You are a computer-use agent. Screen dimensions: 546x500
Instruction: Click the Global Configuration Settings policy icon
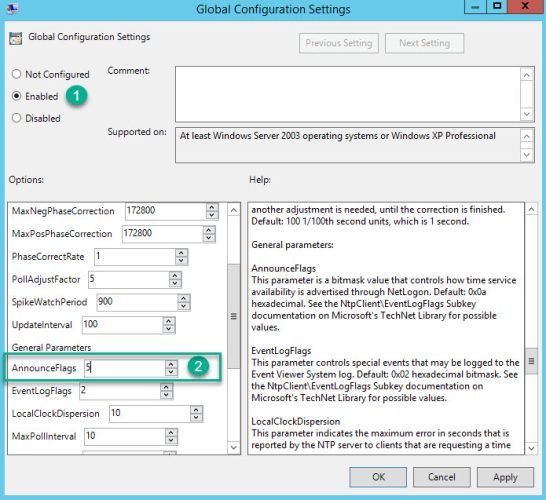pyautogui.click(x=15, y=38)
